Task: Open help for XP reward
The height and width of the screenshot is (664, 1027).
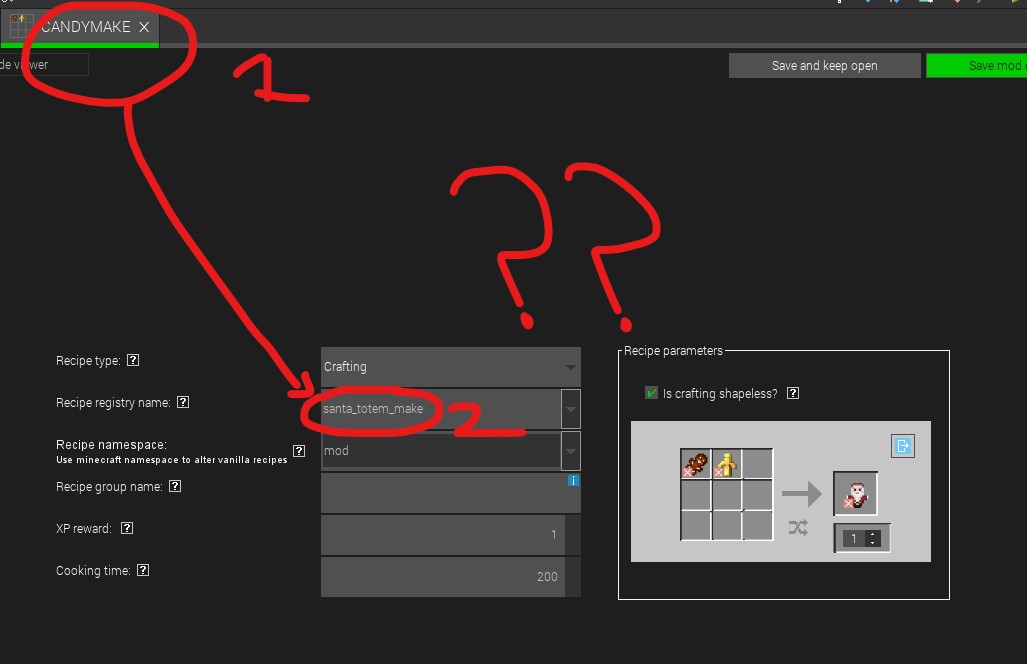Action: [x=126, y=528]
